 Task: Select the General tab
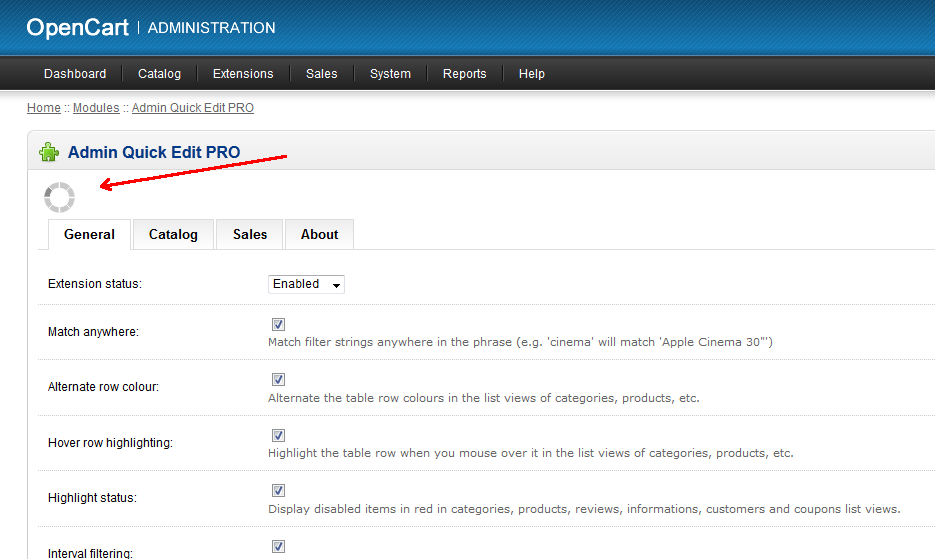click(x=89, y=234)
